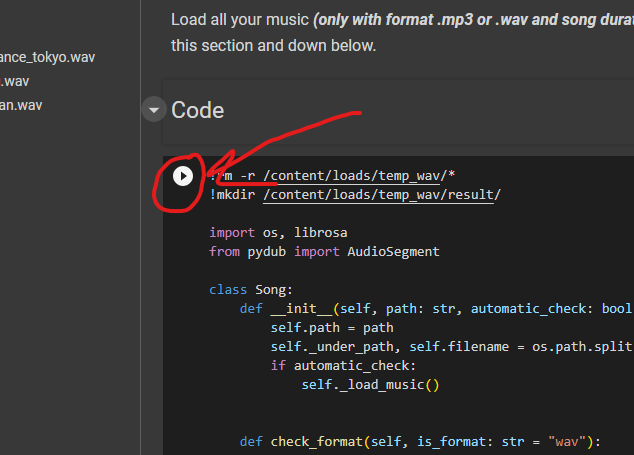Run the code cell with play button
This screenshot has height=455, width=634.
point(182,176)
